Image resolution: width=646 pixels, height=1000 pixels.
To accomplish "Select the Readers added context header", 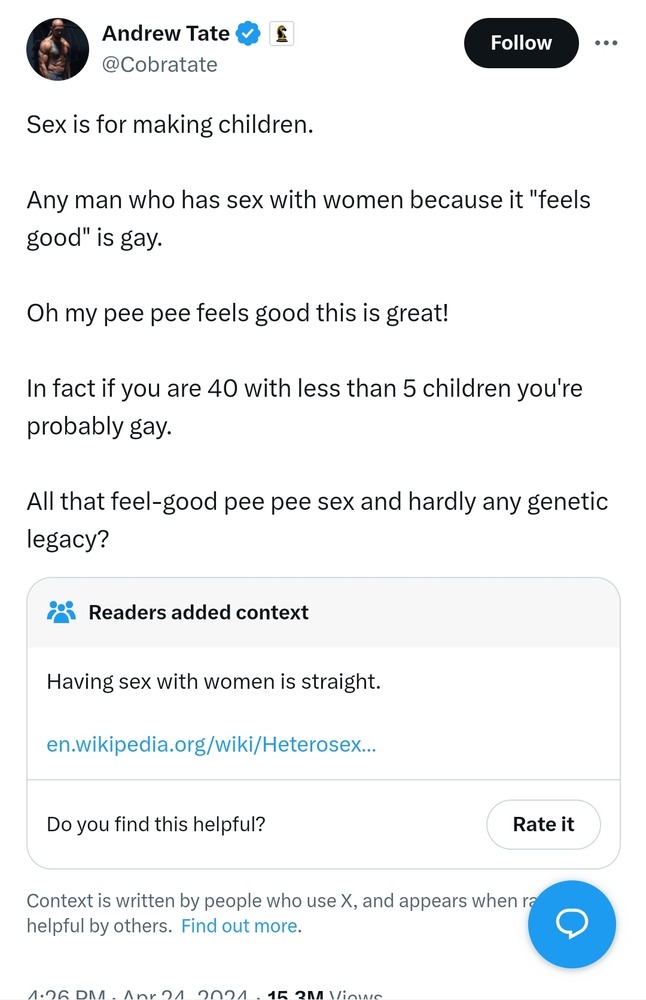I will click(x=198, y=612).
